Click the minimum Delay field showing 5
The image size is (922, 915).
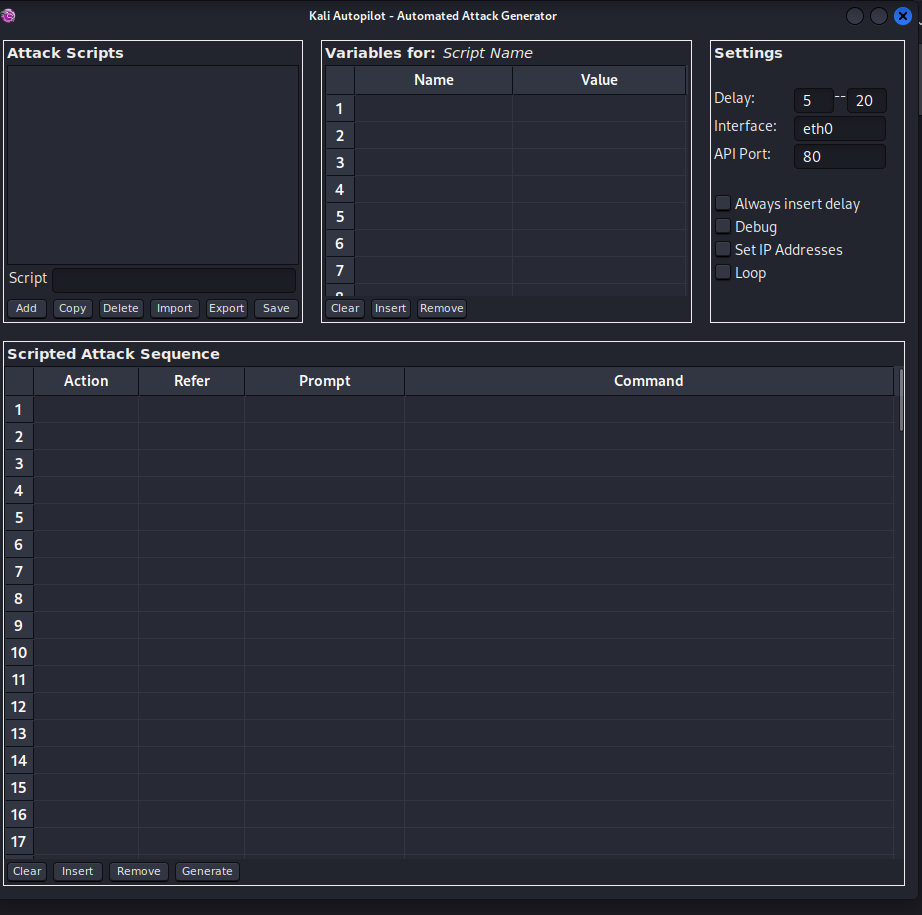coord(814,101)
